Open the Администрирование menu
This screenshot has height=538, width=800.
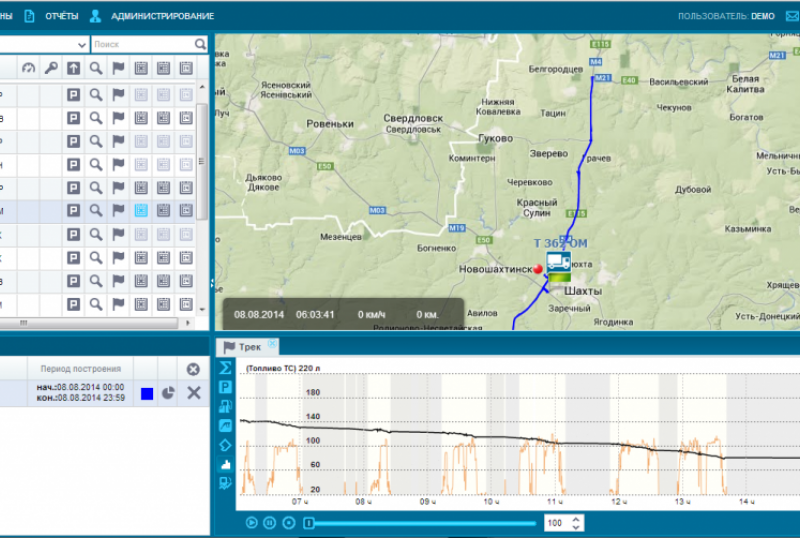click(x=162, y=16)
